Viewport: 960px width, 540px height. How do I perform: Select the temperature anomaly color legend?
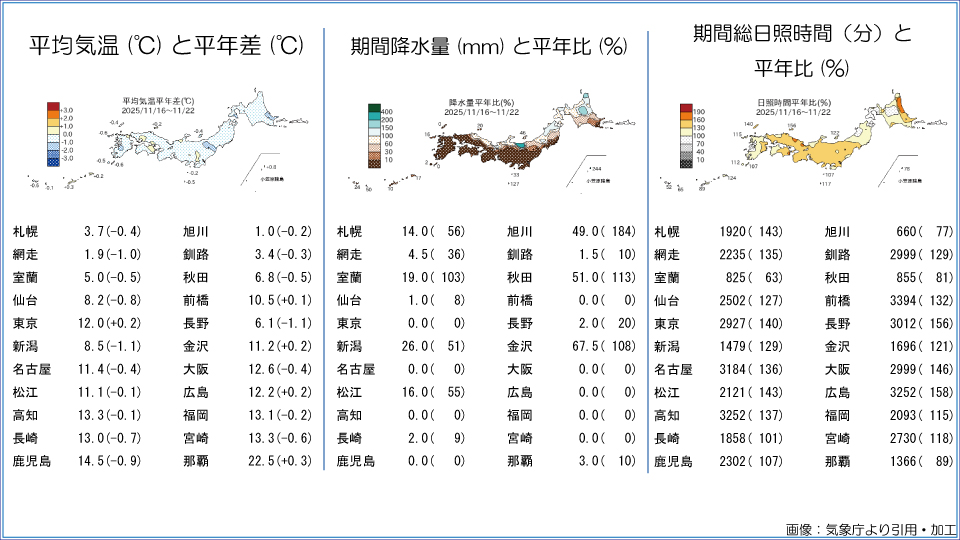58,132
